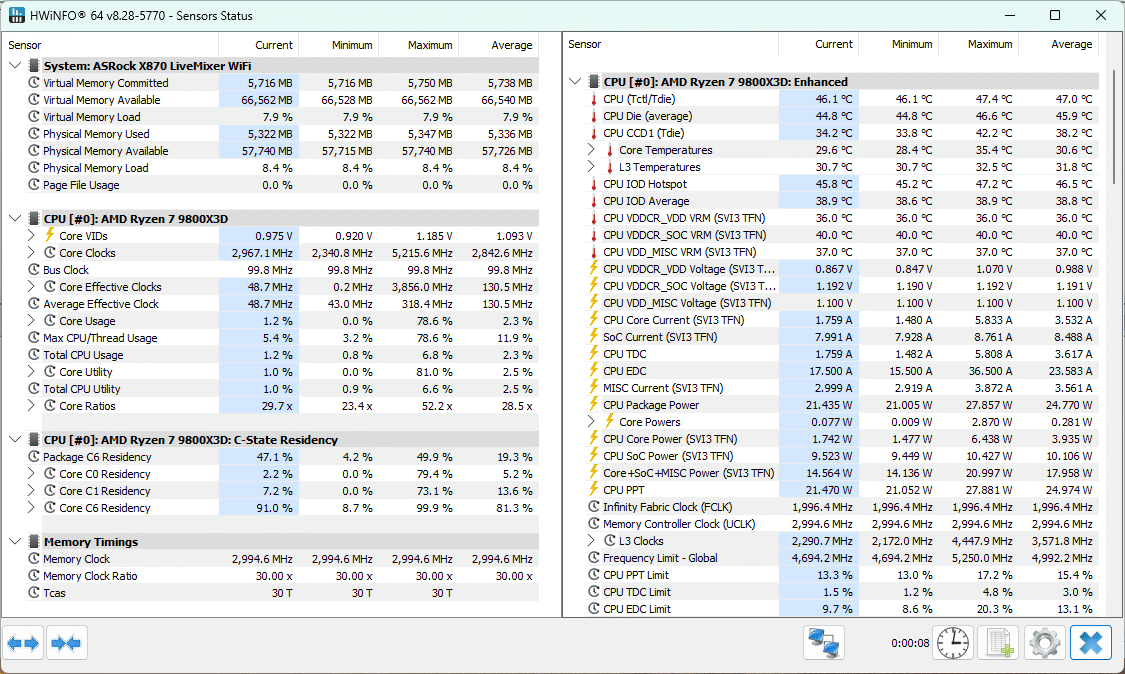Screen dimensions: 1125x674
Task: Click the right pane Minimum column header
Action: coord(898,45)
